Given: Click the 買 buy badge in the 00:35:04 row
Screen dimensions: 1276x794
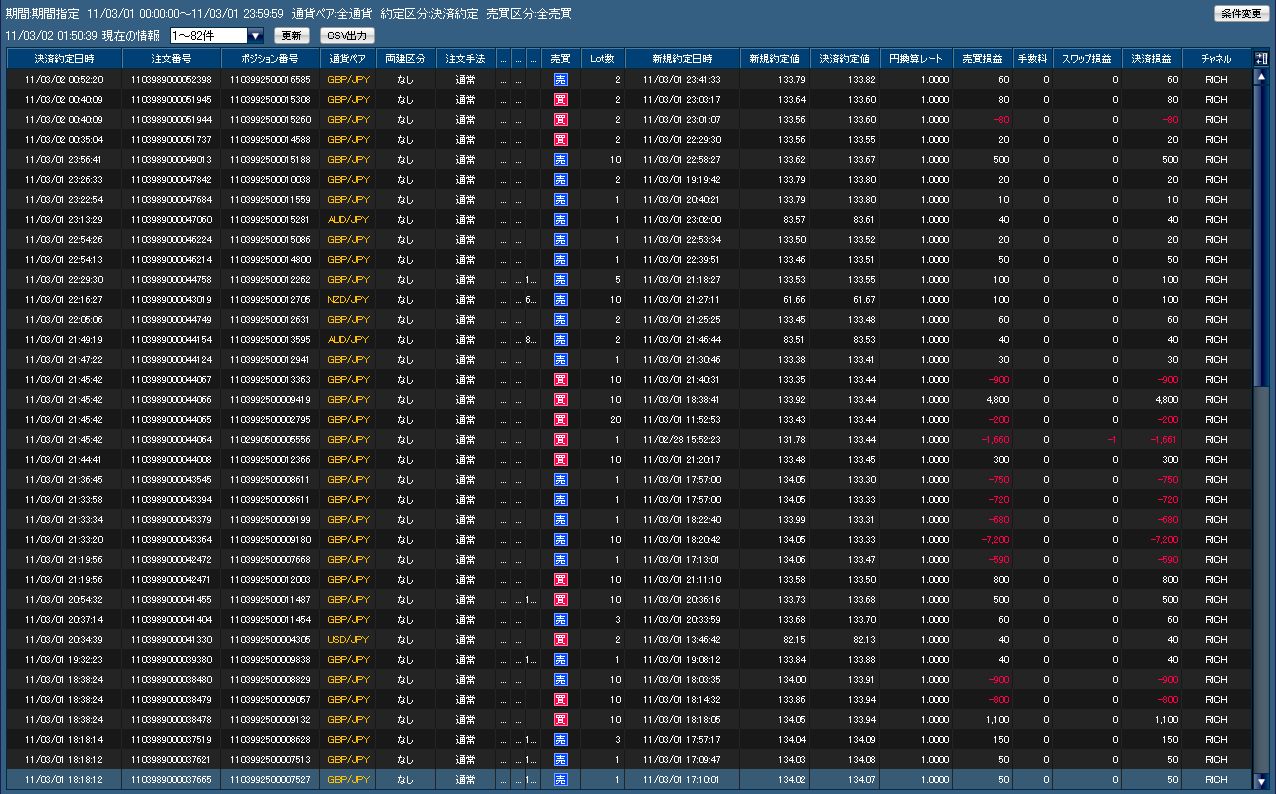Looking at the screenshot, I should [560, 139].
